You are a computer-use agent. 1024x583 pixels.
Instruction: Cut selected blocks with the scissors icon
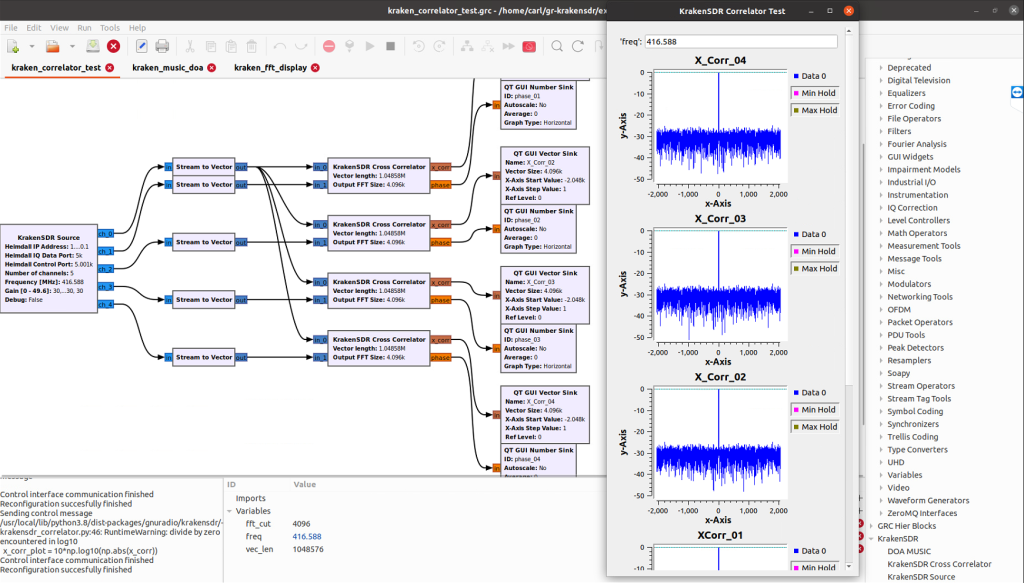point(189,46)
